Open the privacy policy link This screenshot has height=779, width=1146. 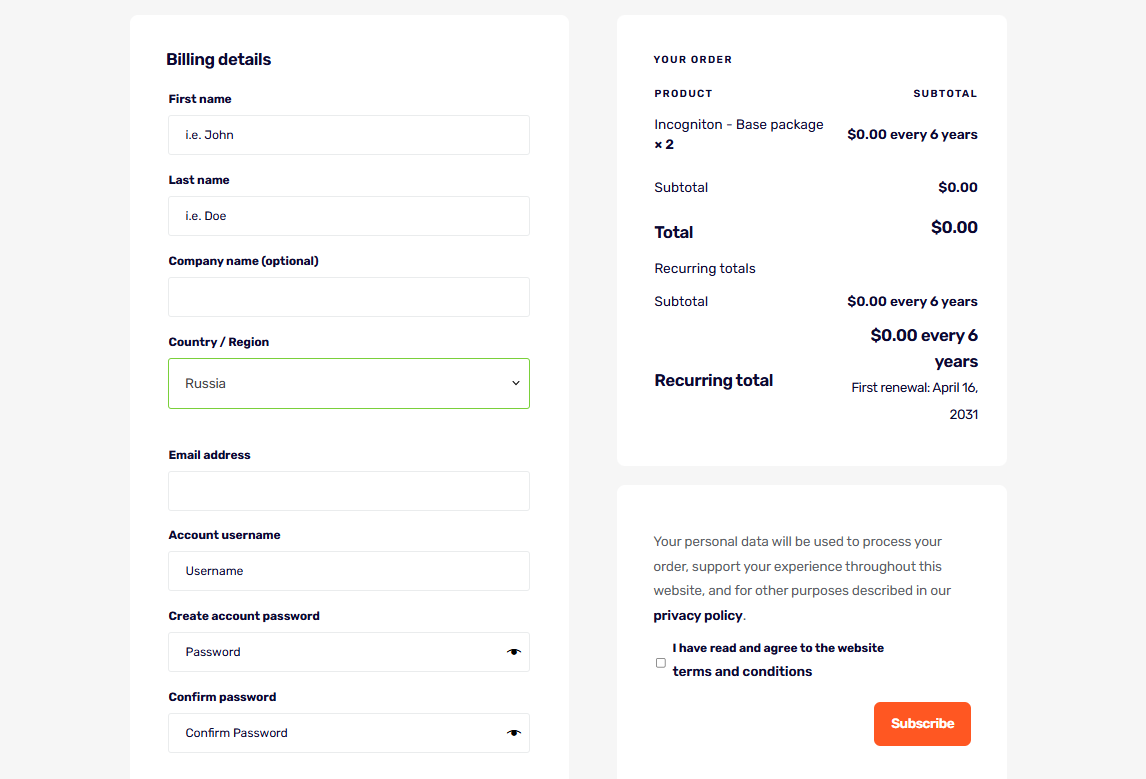tap(697, 615)
